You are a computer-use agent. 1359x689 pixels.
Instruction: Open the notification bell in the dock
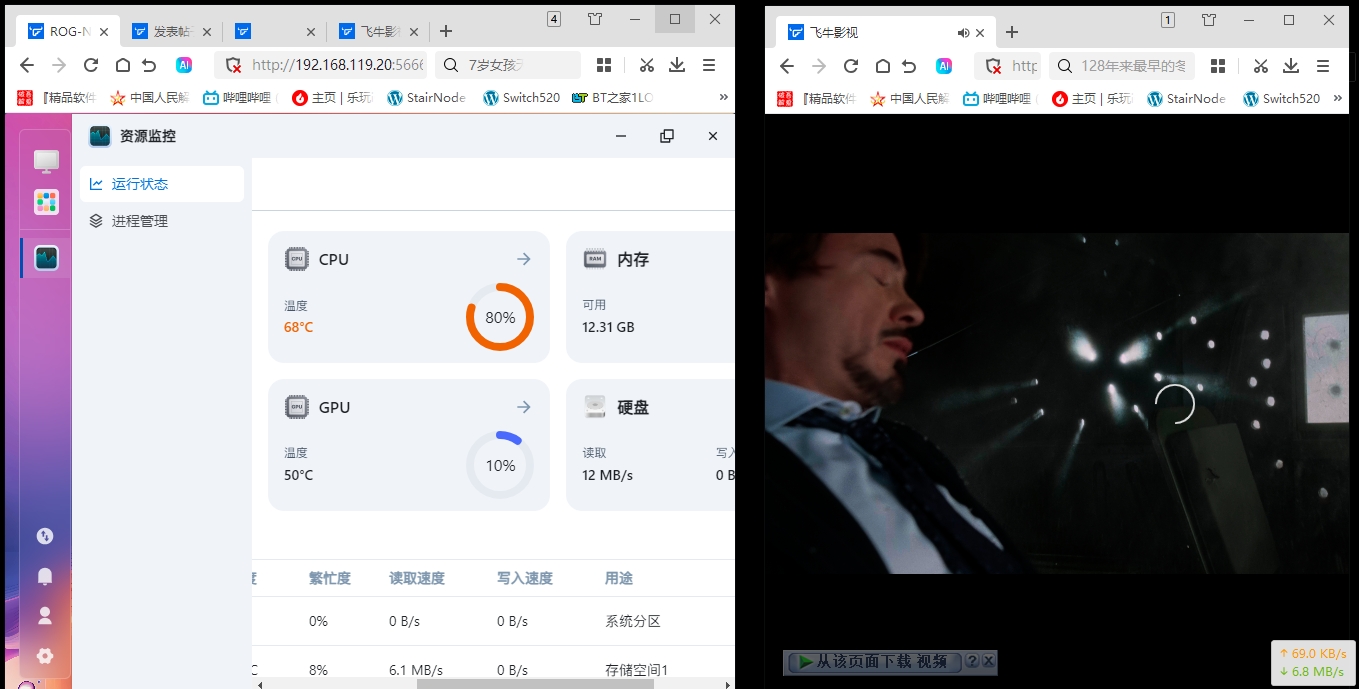pyautogui.click(x=45, y=576)
